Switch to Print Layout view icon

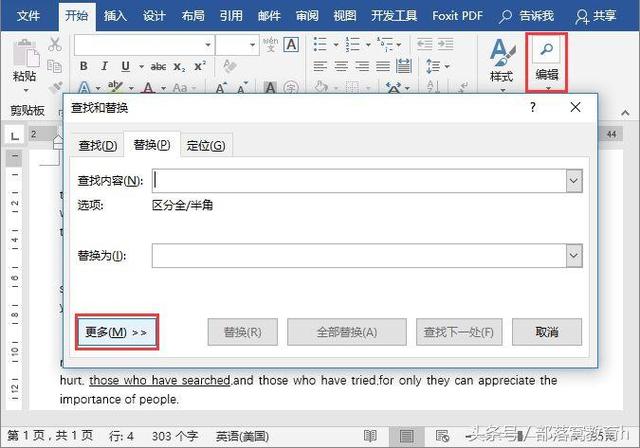(406, 436)
